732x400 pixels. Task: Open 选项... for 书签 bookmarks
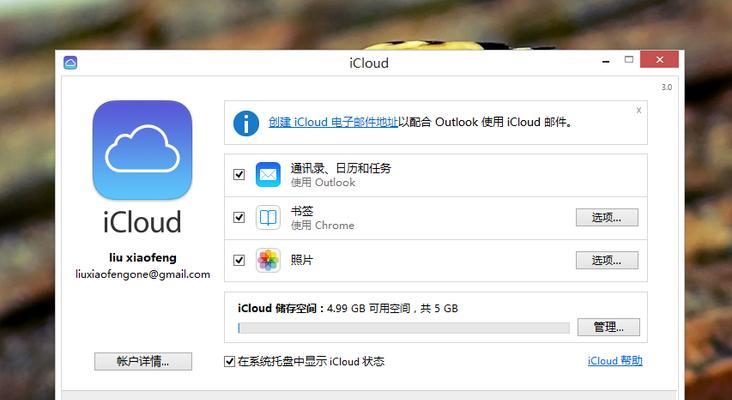tap(607, 218)
